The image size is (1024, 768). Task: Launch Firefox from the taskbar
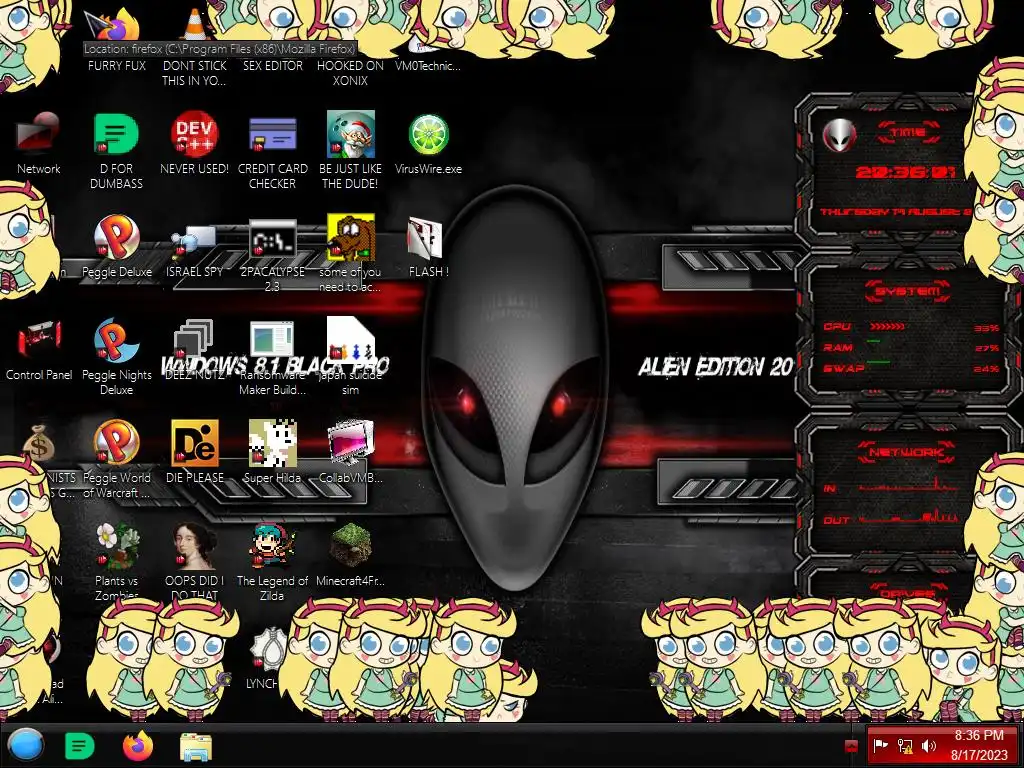coord(138,746)
